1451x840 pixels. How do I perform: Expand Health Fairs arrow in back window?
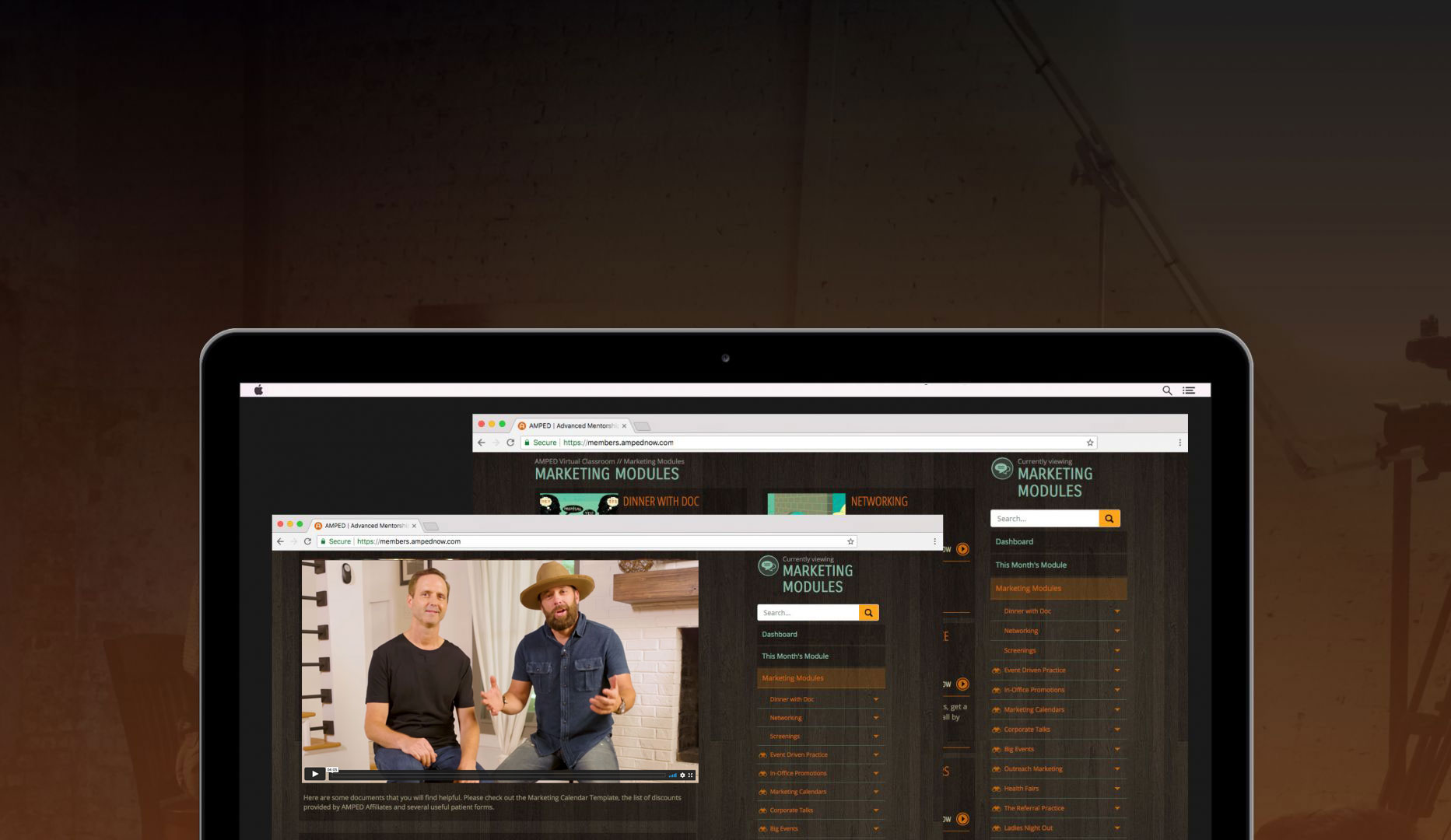tap(1117, 789)
